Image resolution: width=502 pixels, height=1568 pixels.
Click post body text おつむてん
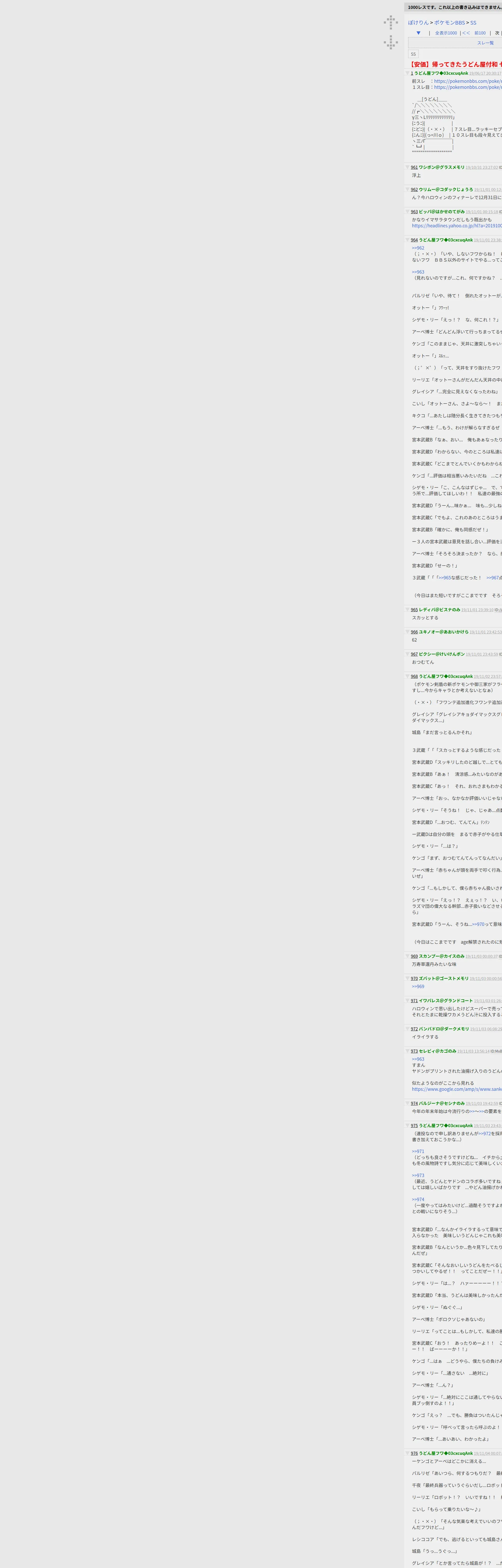(x=423, y=662)
